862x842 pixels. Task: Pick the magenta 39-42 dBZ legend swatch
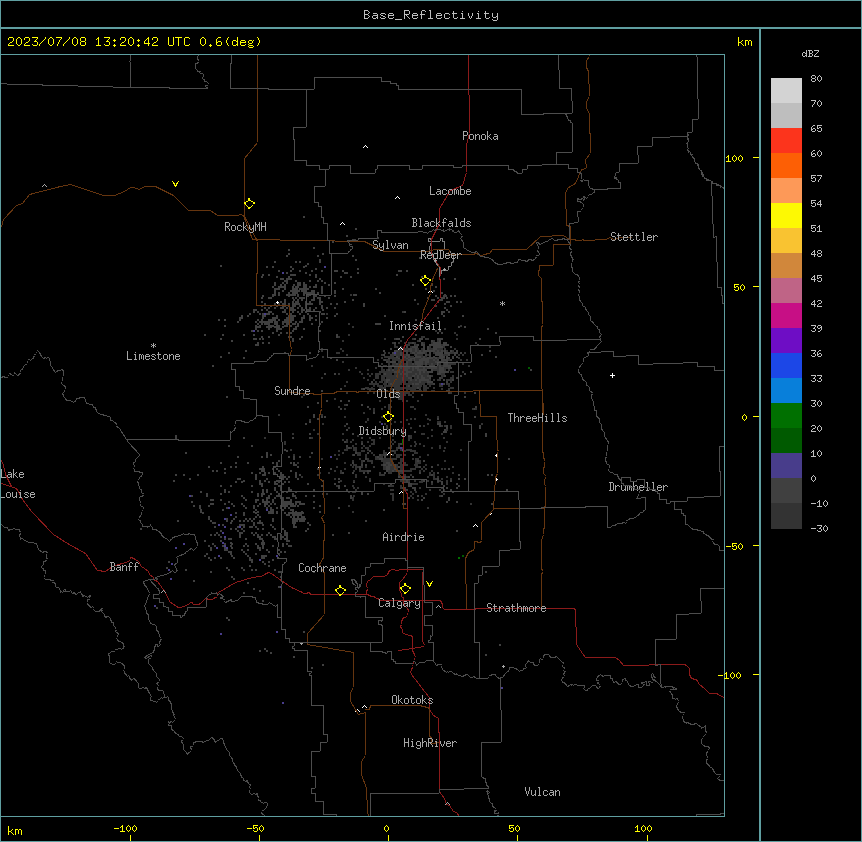point(786,315)
